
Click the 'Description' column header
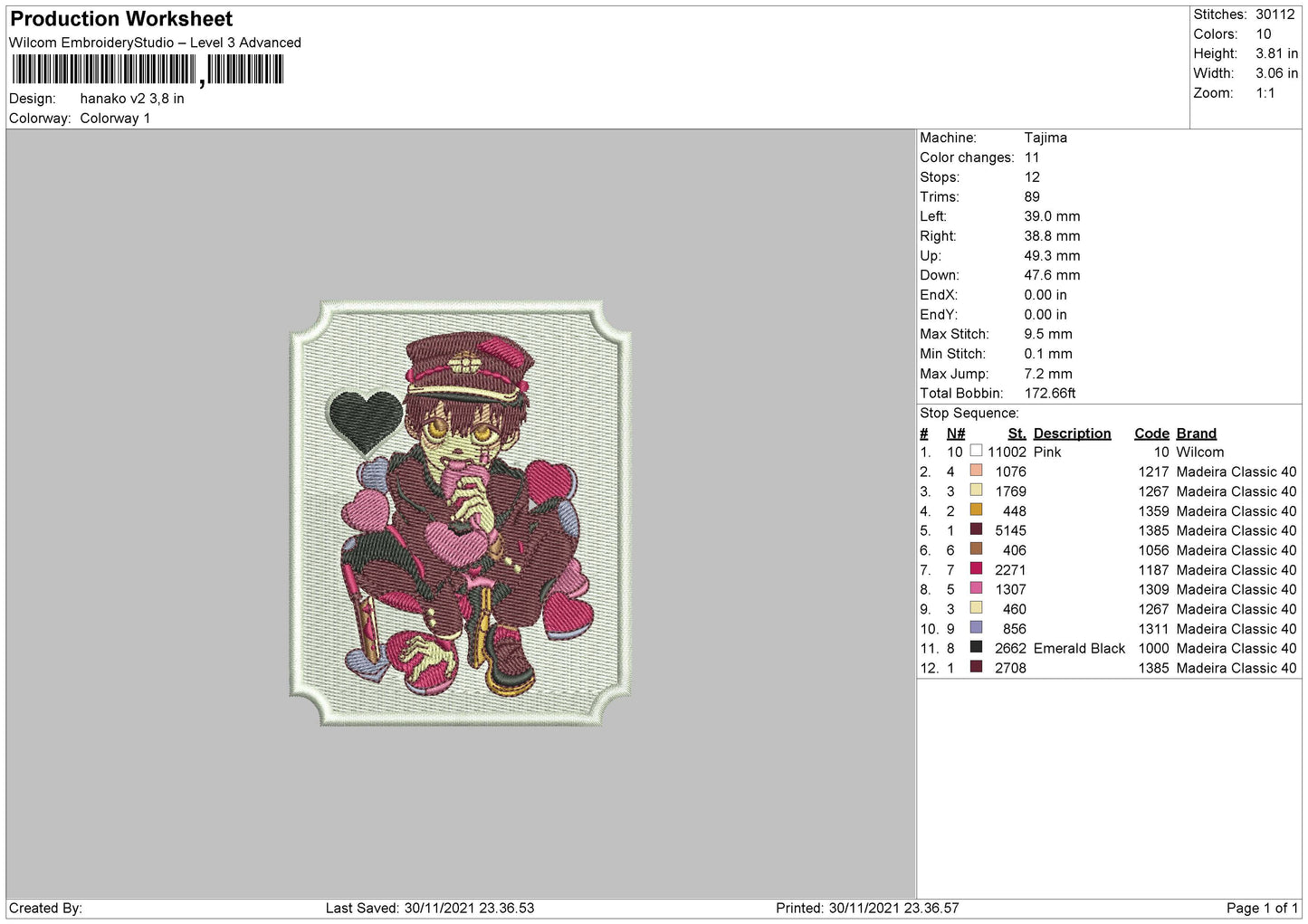1072,433
